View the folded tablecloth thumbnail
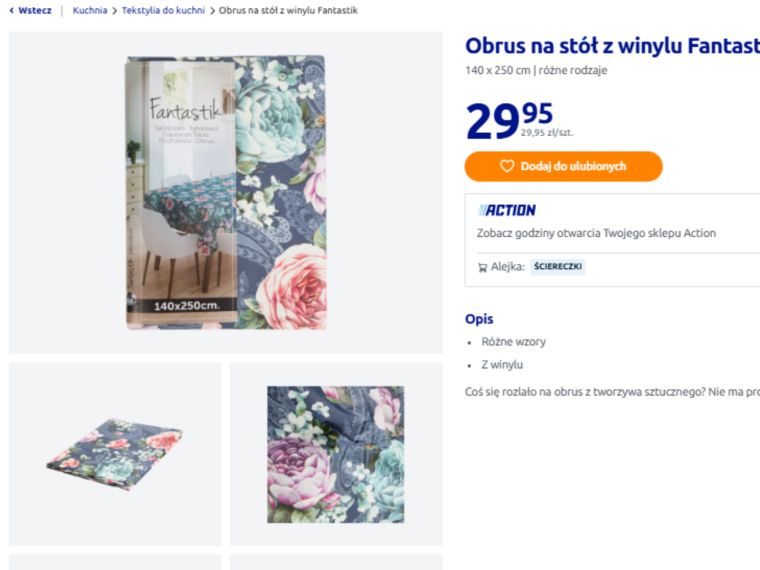This screenshot has width=760, height=570. tap(115, 453)
